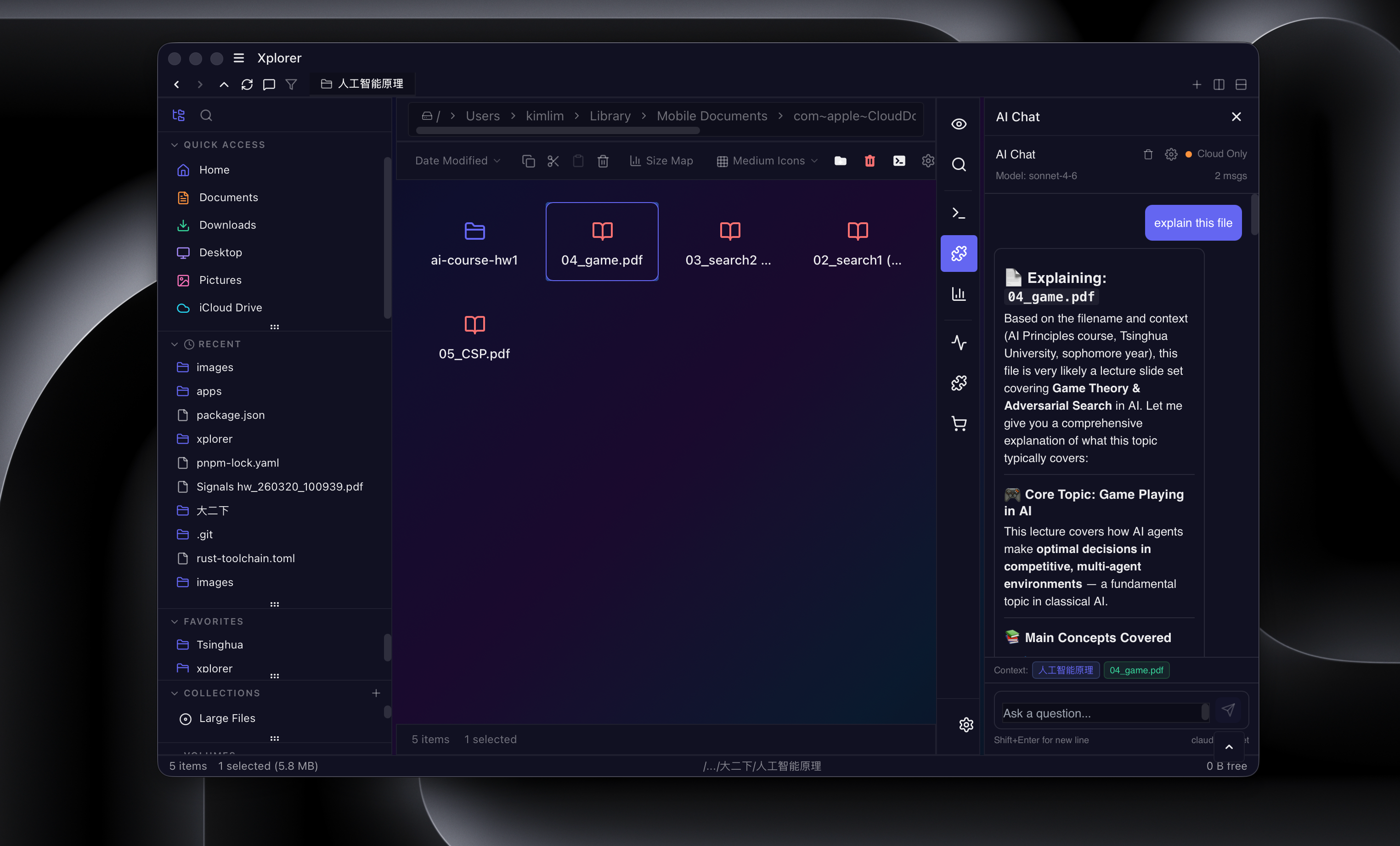The width and height of the screenshot is (1400, 846).
Task: Go back with the left arrow
Action: click(x=177, y=84)
